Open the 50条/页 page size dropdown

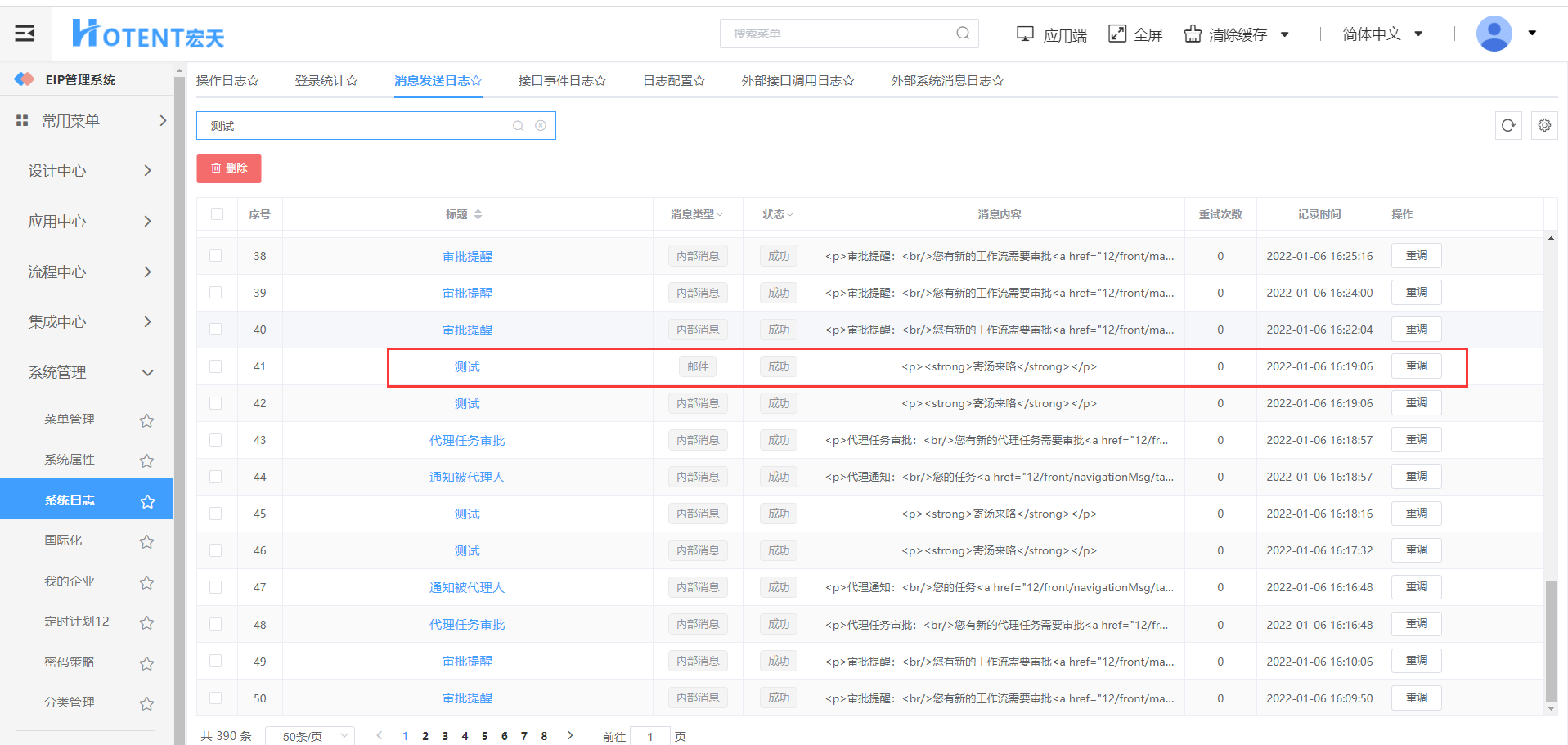tap(310, 736)
